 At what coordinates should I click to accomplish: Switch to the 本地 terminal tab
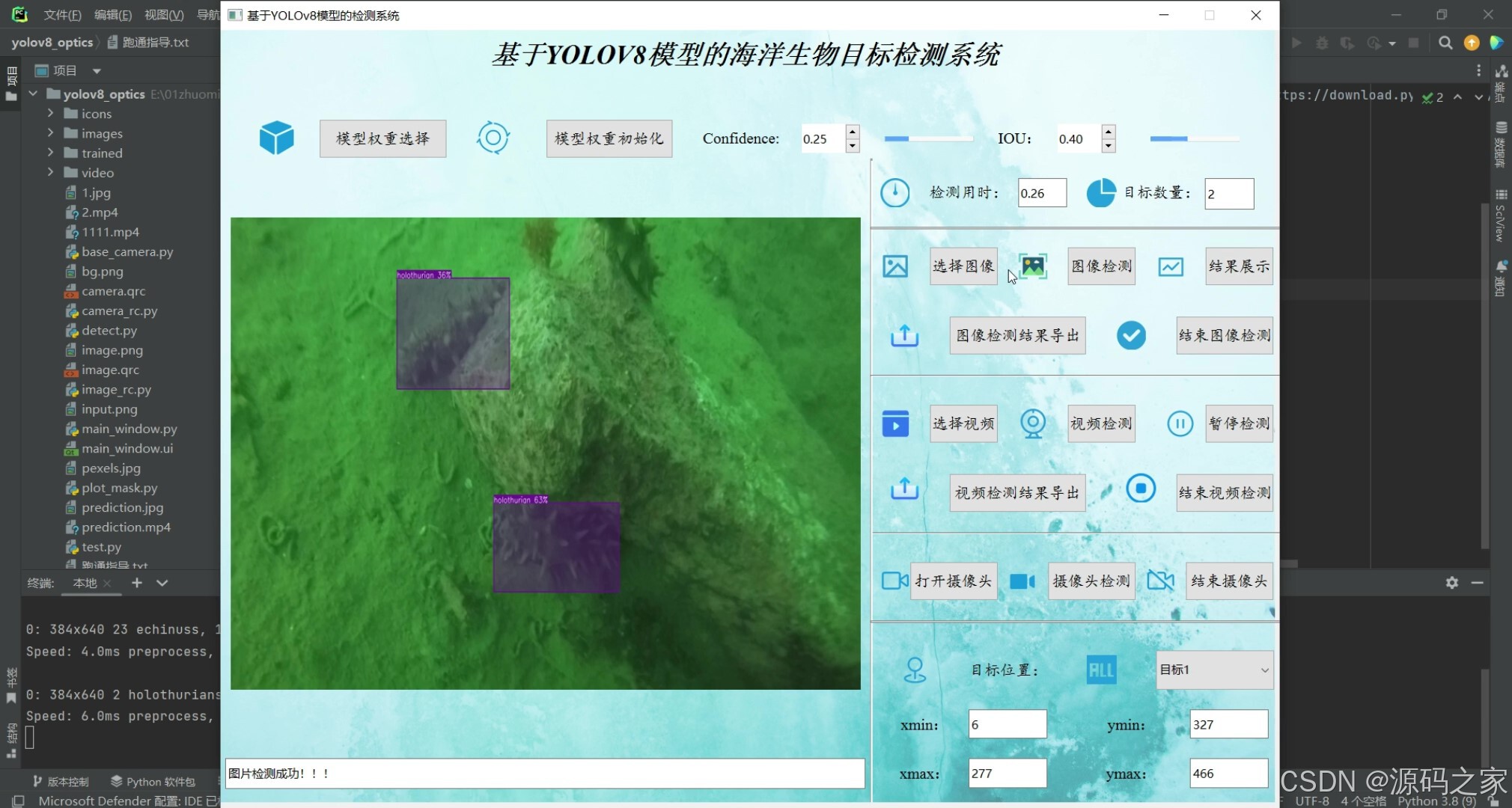click(x=85, y=583)
